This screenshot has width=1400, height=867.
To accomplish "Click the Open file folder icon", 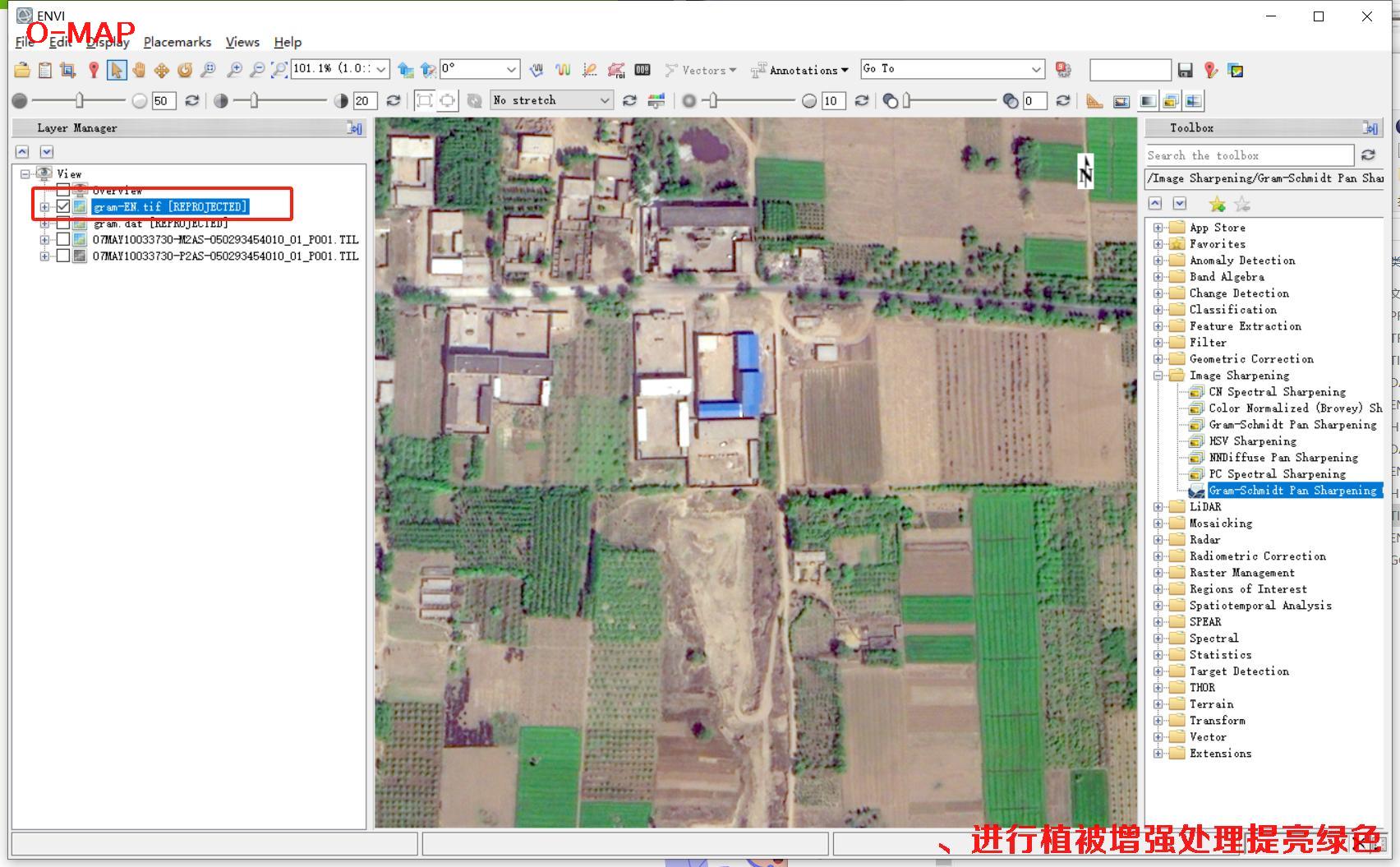I will (x=22, y=70).
